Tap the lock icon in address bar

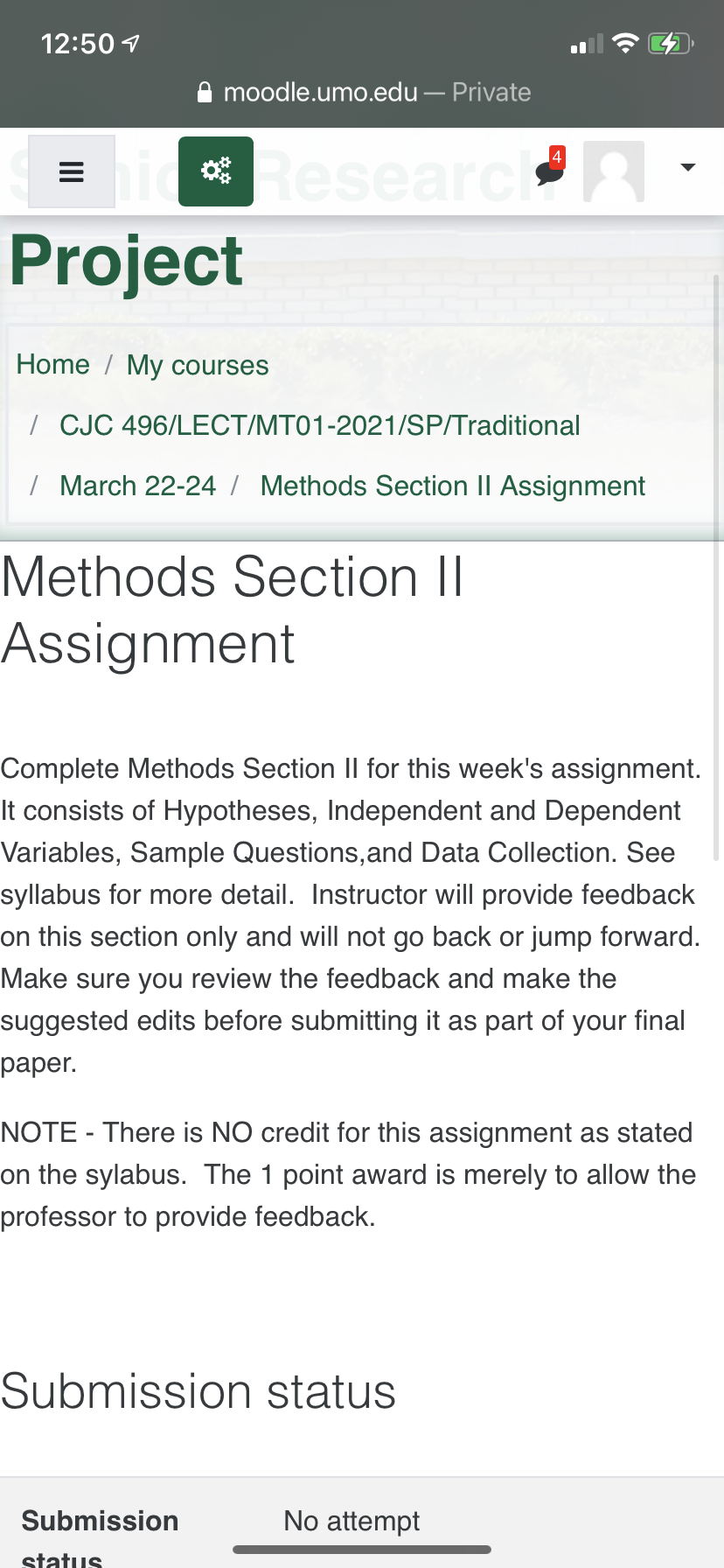tap(205, 93)
